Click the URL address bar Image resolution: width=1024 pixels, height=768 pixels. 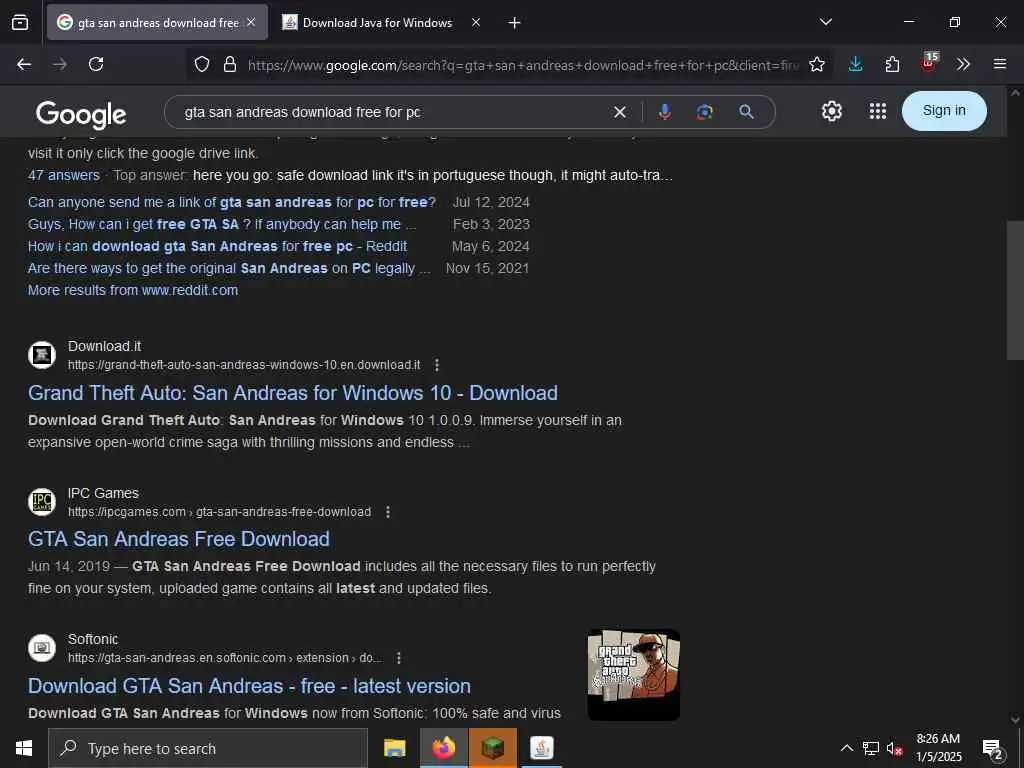(522, 65)
